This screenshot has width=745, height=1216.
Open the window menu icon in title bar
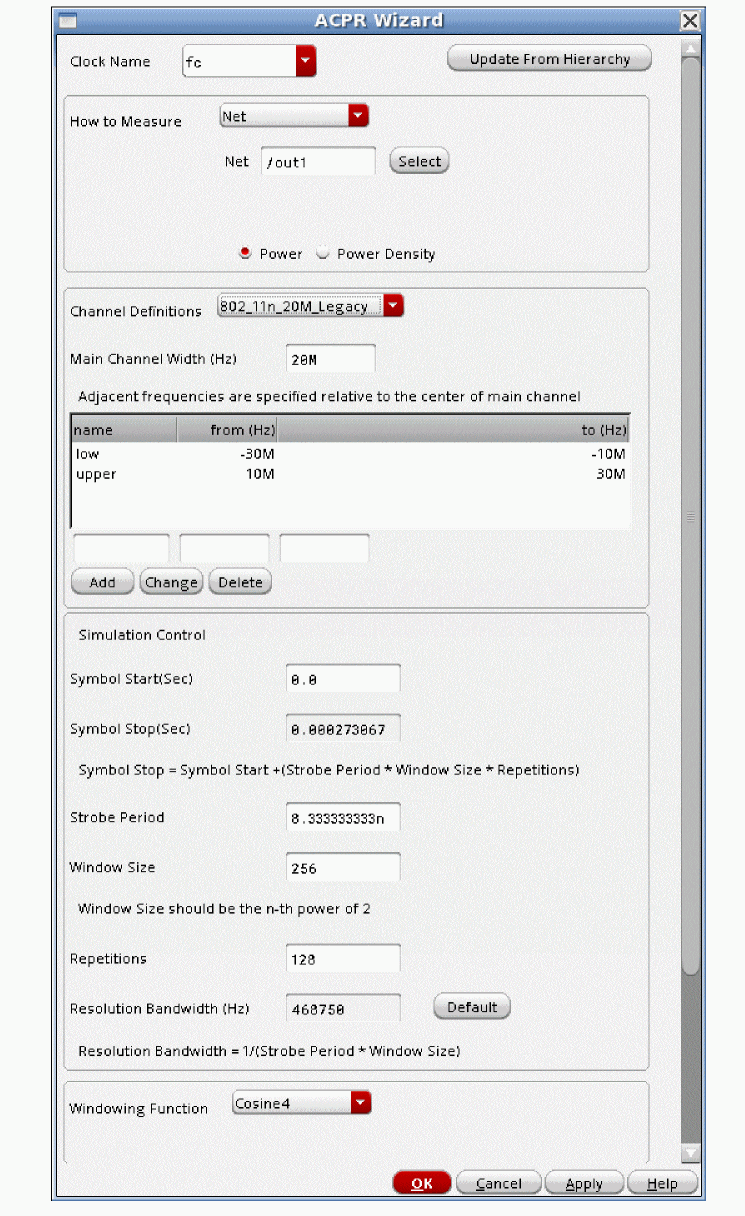coord(68,21)
